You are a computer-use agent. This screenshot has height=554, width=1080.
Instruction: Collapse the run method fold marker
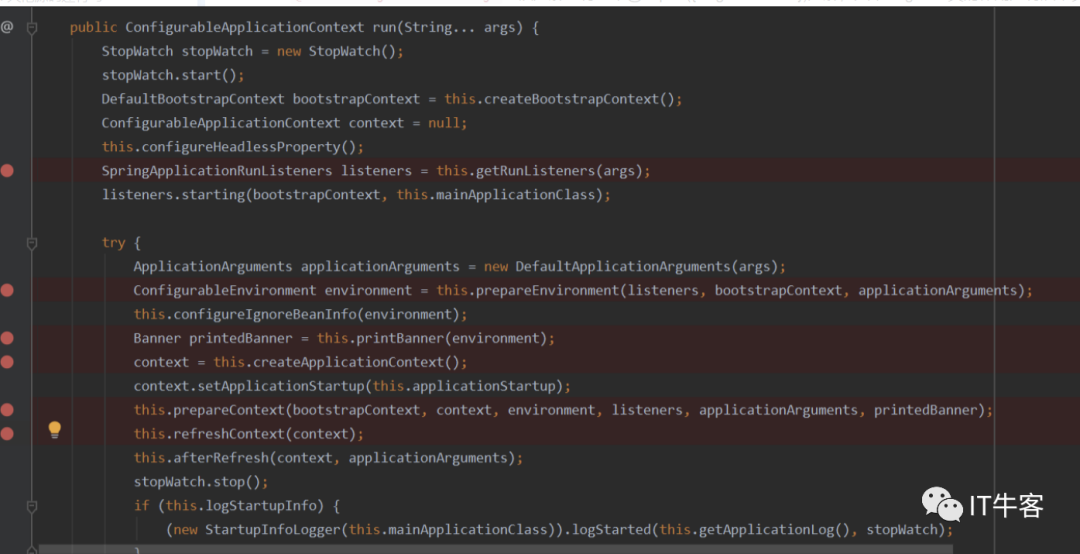pyautogui.click(x=32, y=28)
